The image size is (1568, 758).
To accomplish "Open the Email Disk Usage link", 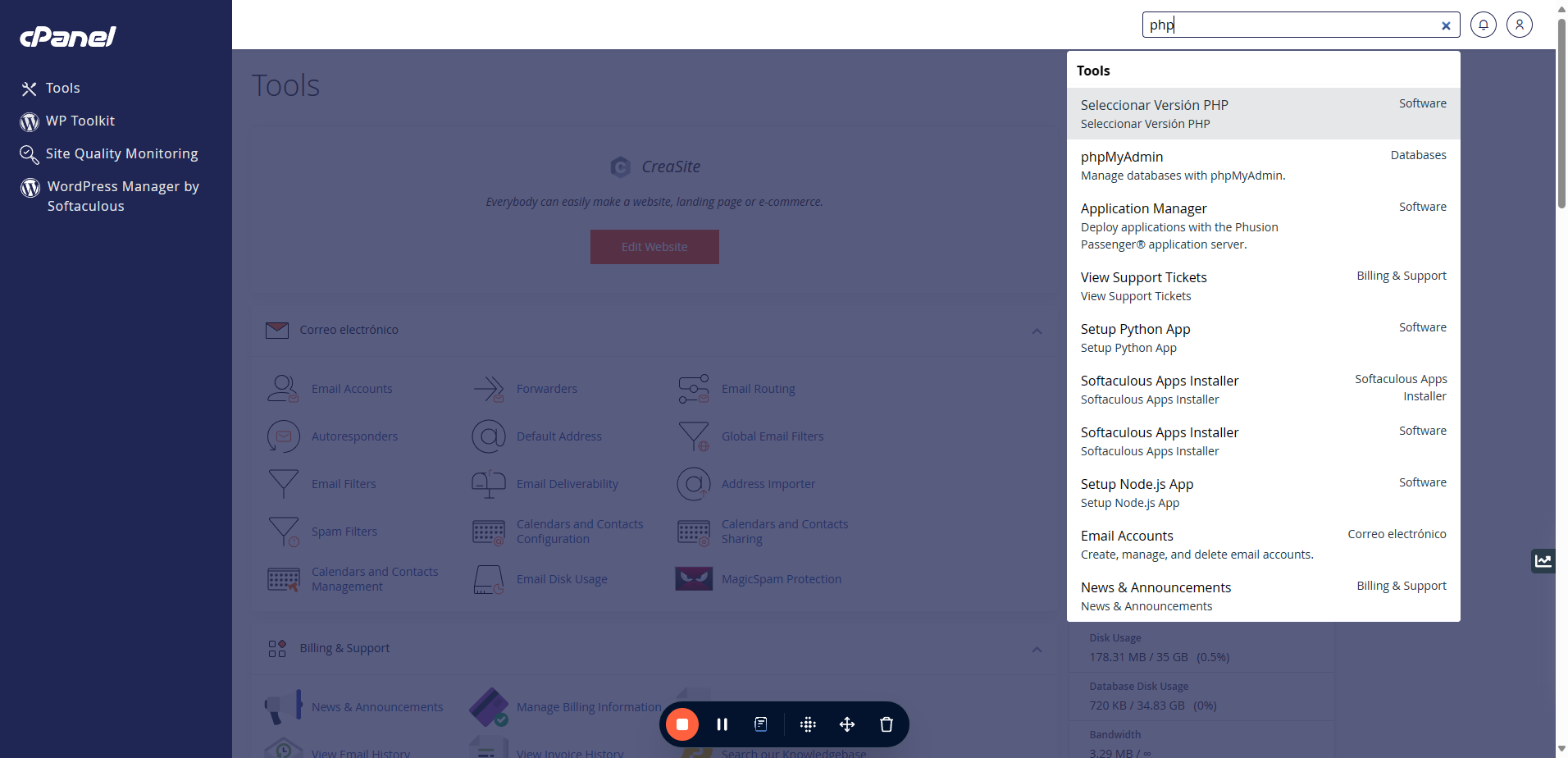I will (x=562, y=579).
